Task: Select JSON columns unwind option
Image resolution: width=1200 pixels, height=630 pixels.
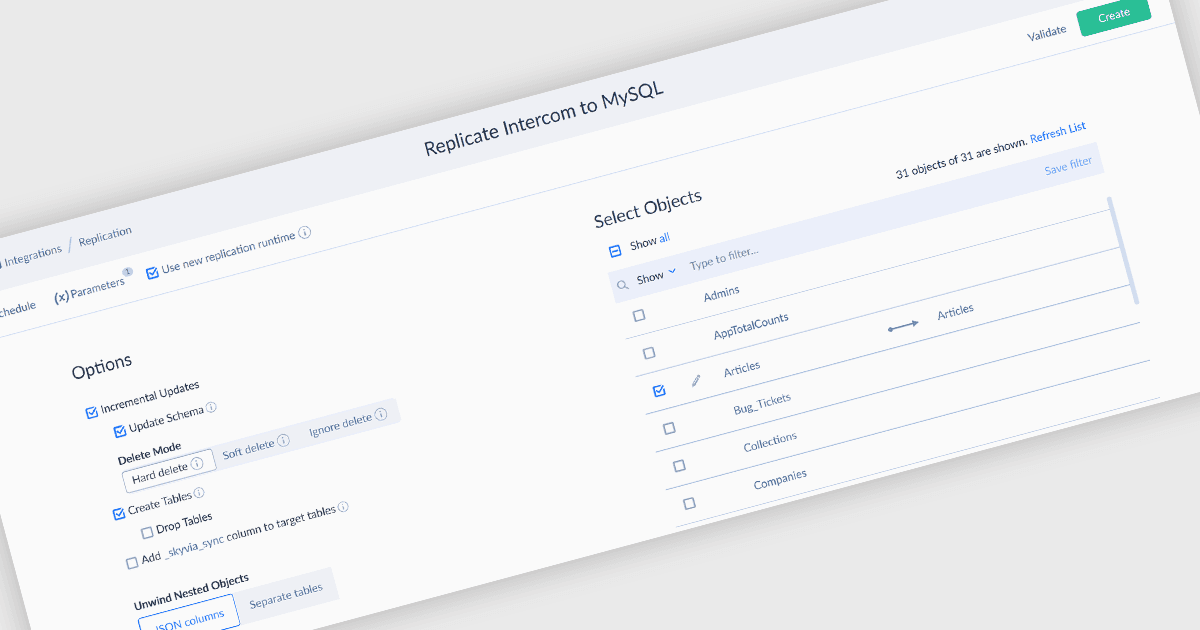Action: pyautogui.click(x=189, y=615)
